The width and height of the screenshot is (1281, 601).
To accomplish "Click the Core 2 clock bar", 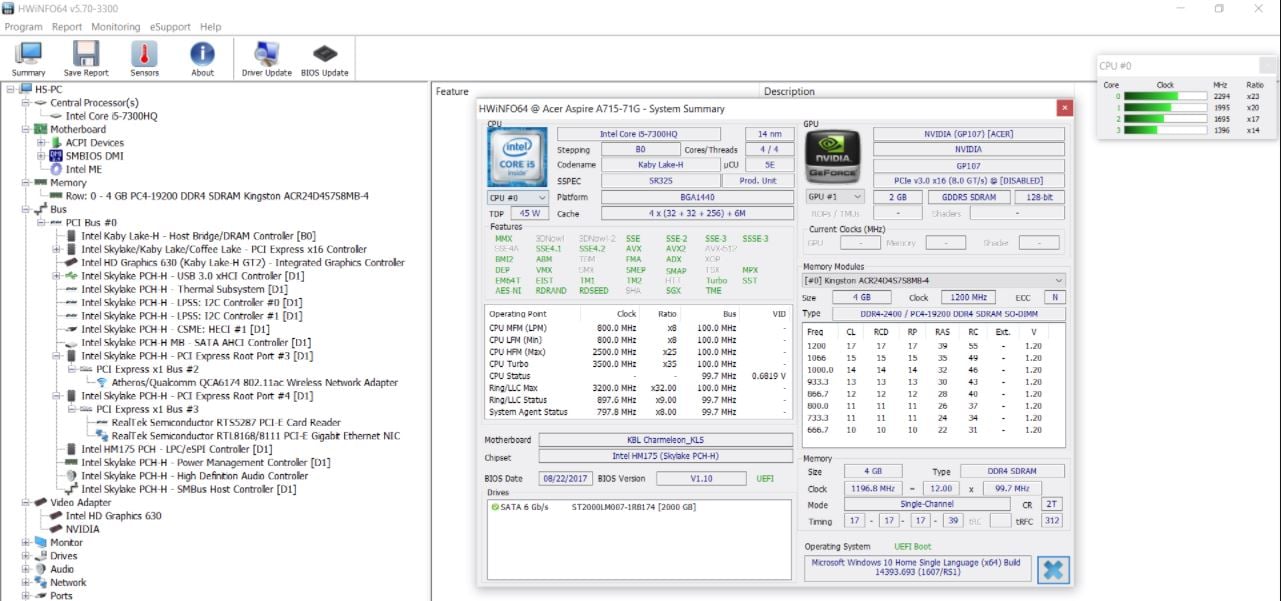I will [x=1165, y=118].
